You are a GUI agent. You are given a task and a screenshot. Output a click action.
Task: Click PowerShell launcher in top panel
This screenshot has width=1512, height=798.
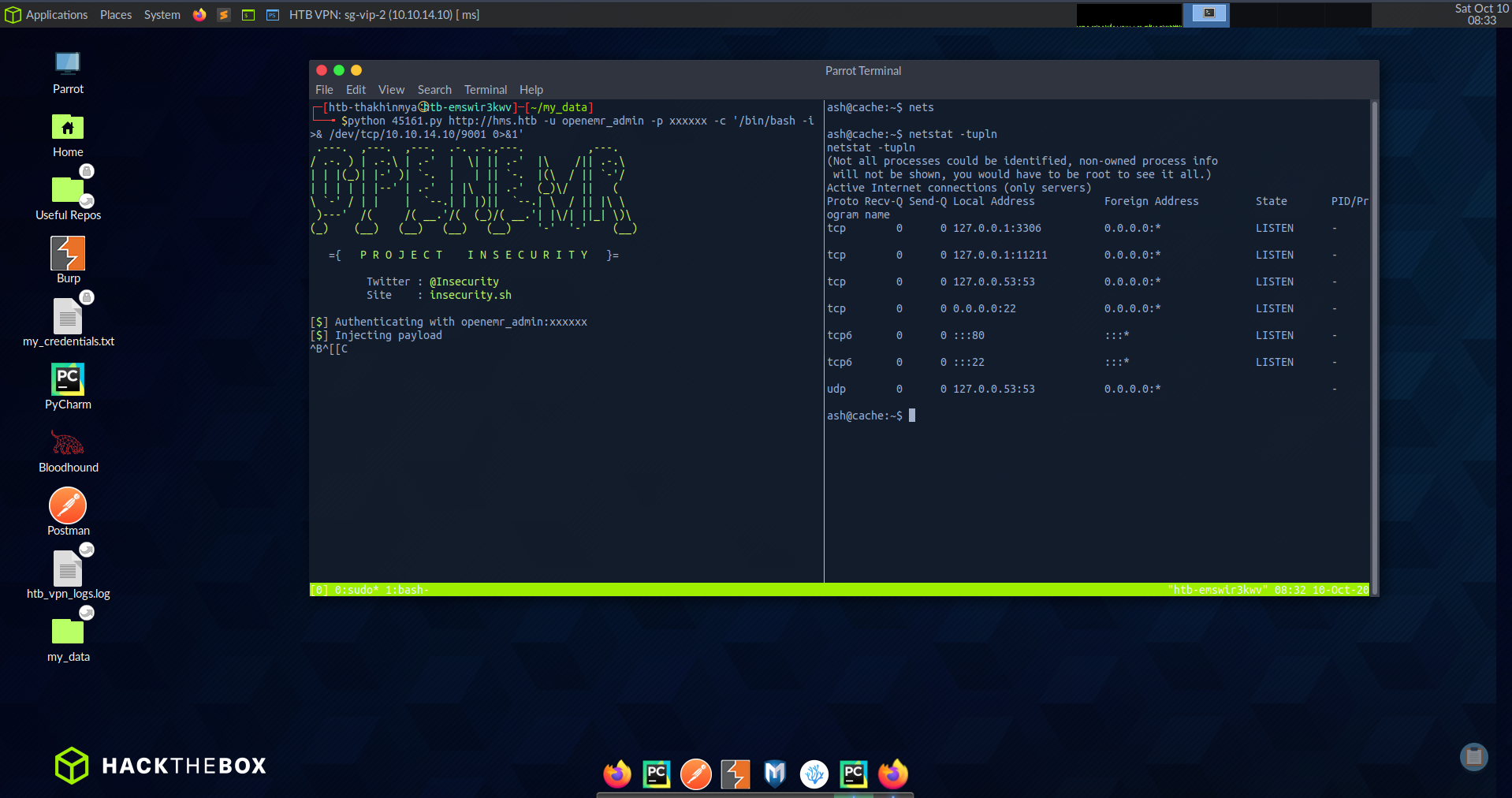(x=273, y=14)
